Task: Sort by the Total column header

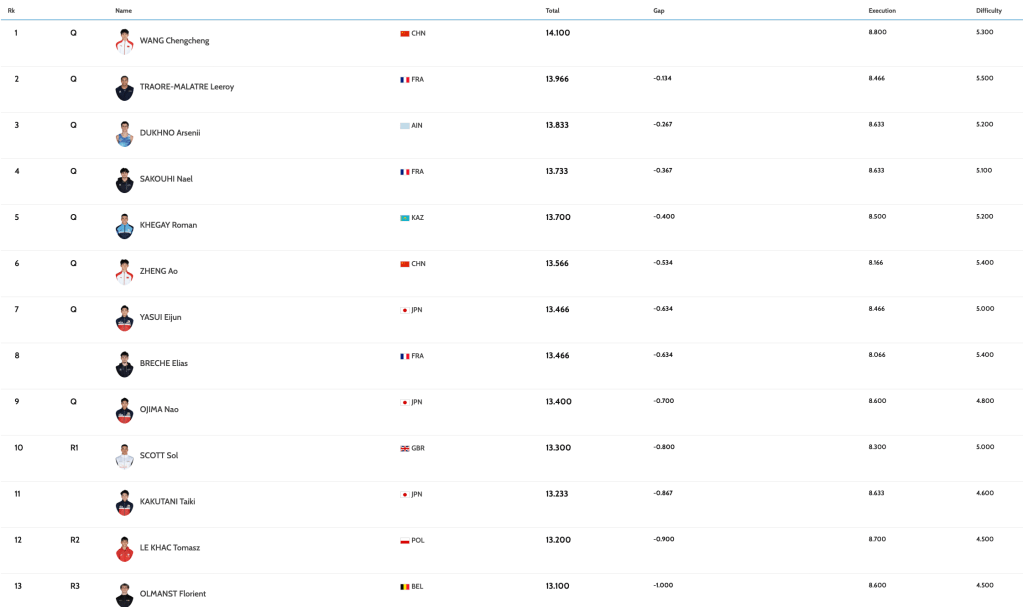Action: [552, 10]
